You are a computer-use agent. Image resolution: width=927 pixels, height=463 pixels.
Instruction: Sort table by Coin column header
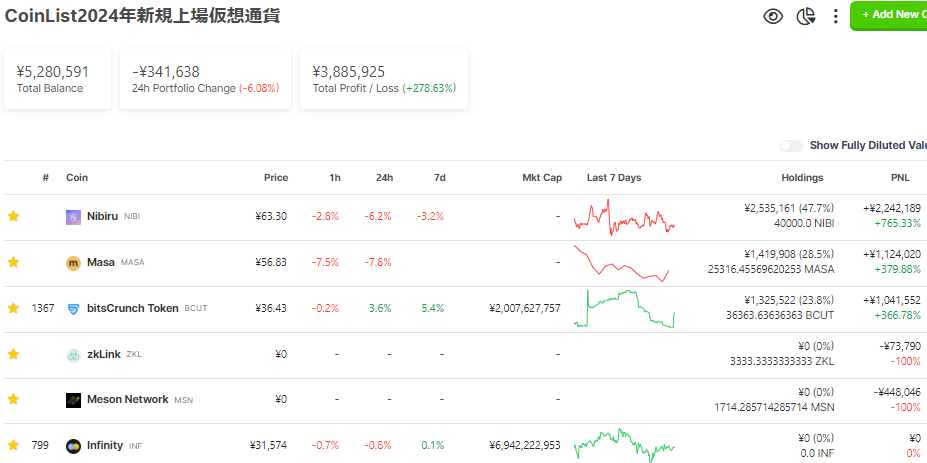77,177
